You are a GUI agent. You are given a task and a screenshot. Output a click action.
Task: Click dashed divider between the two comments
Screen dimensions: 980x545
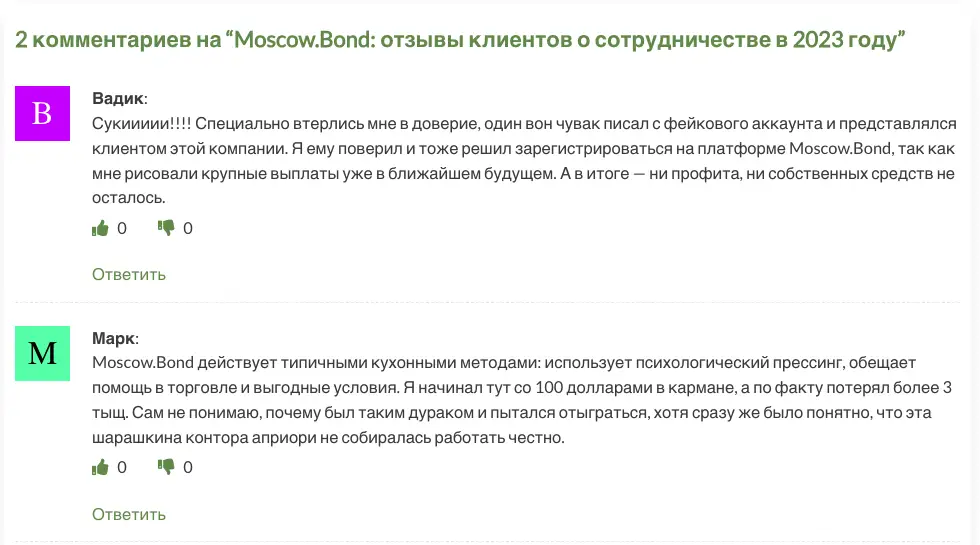click(488, 302)
